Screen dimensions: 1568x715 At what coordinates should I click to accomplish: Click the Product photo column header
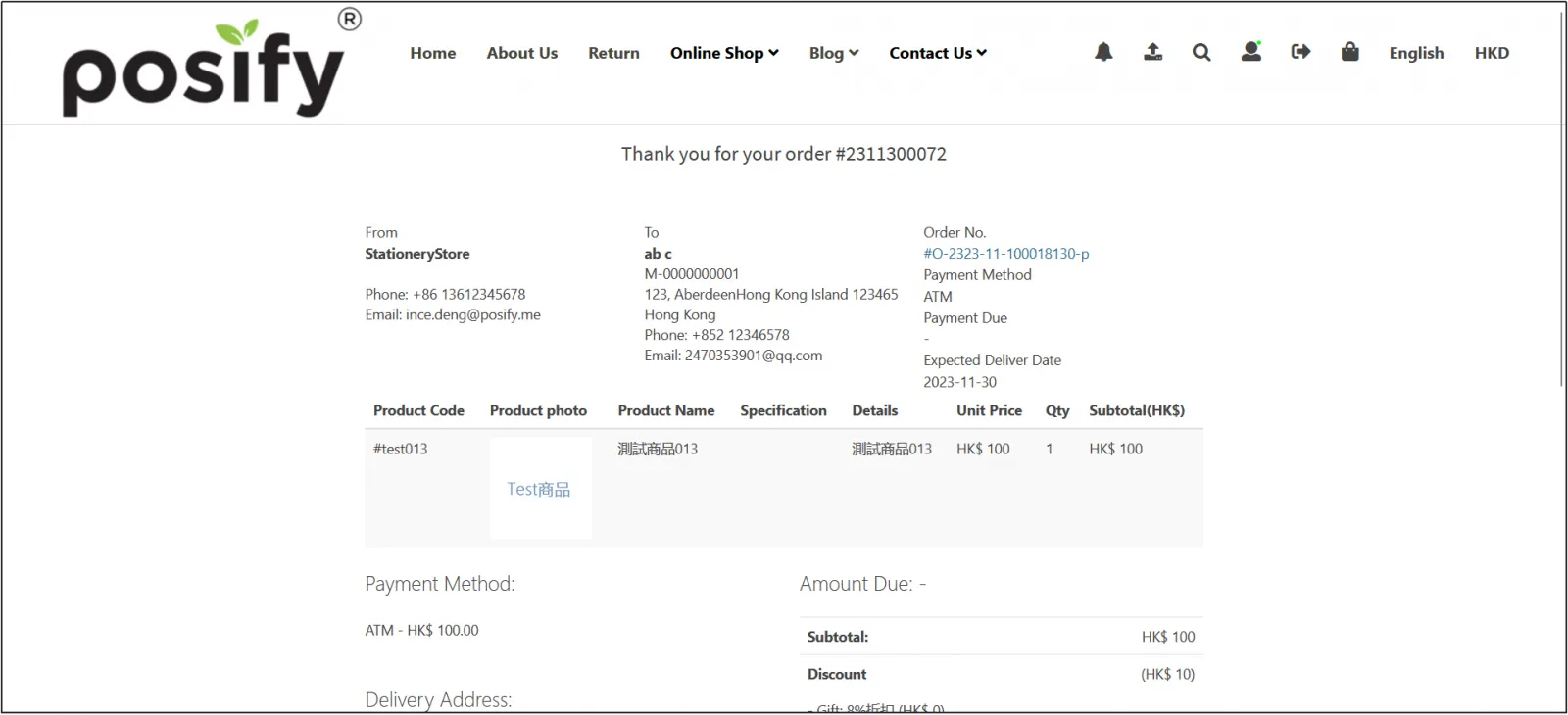point(538,410)
